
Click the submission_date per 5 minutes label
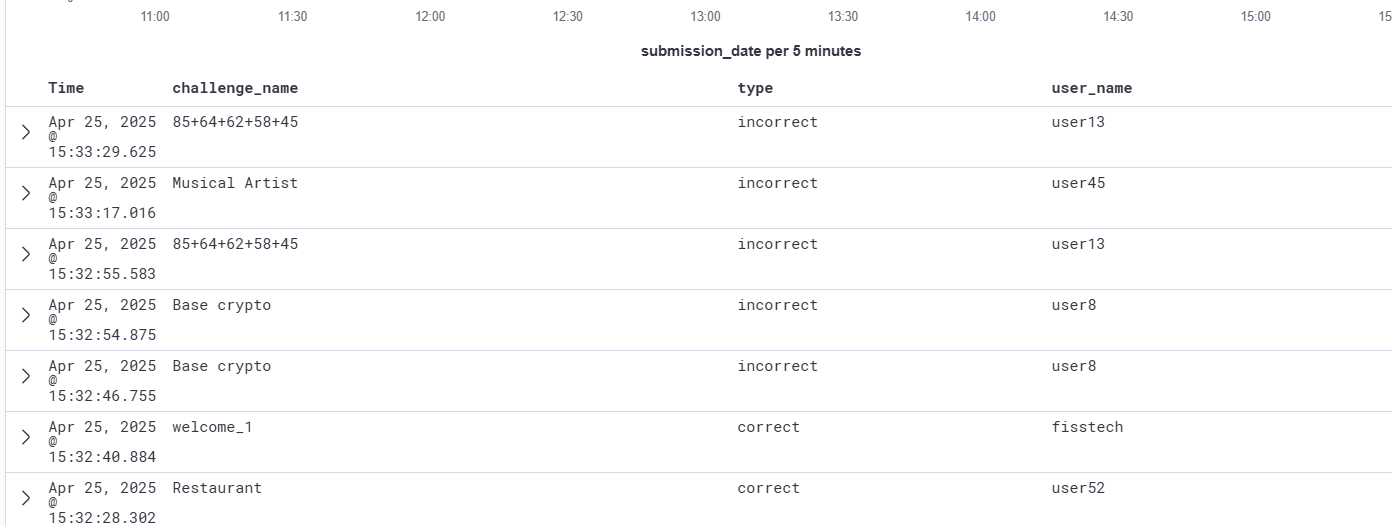pos(751,51)
